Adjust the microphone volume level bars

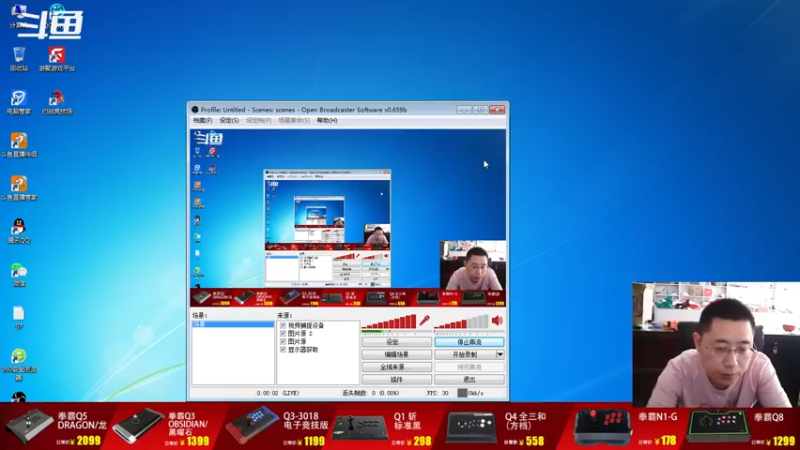coord(389,321)
